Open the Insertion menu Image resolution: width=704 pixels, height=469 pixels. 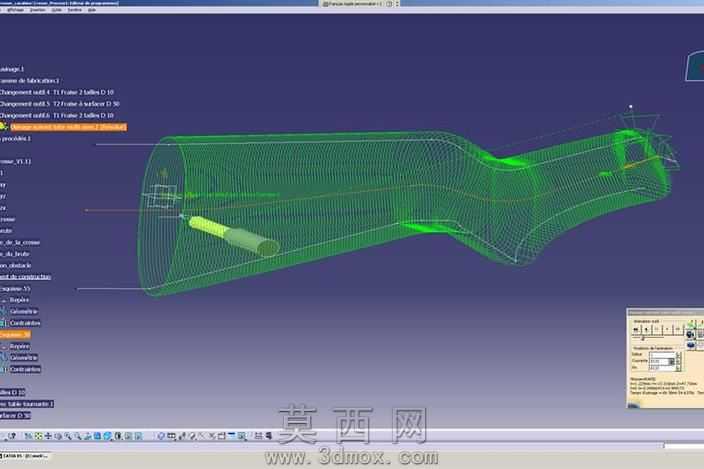click(37, 9)
